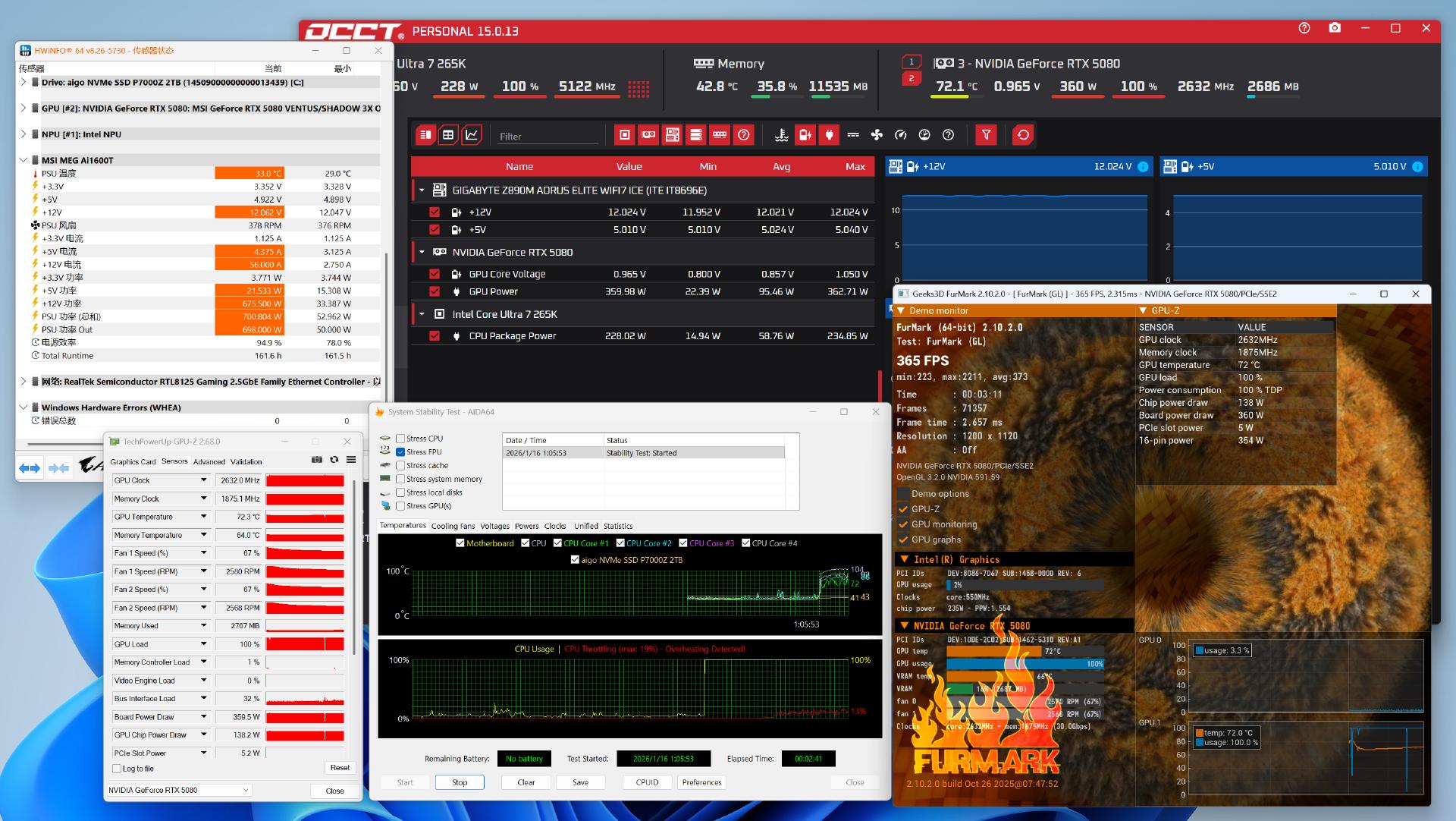Open the GPU Clock sensor dropdown in GPU-Z
The image size is (1456, 821).
point(203,480)
